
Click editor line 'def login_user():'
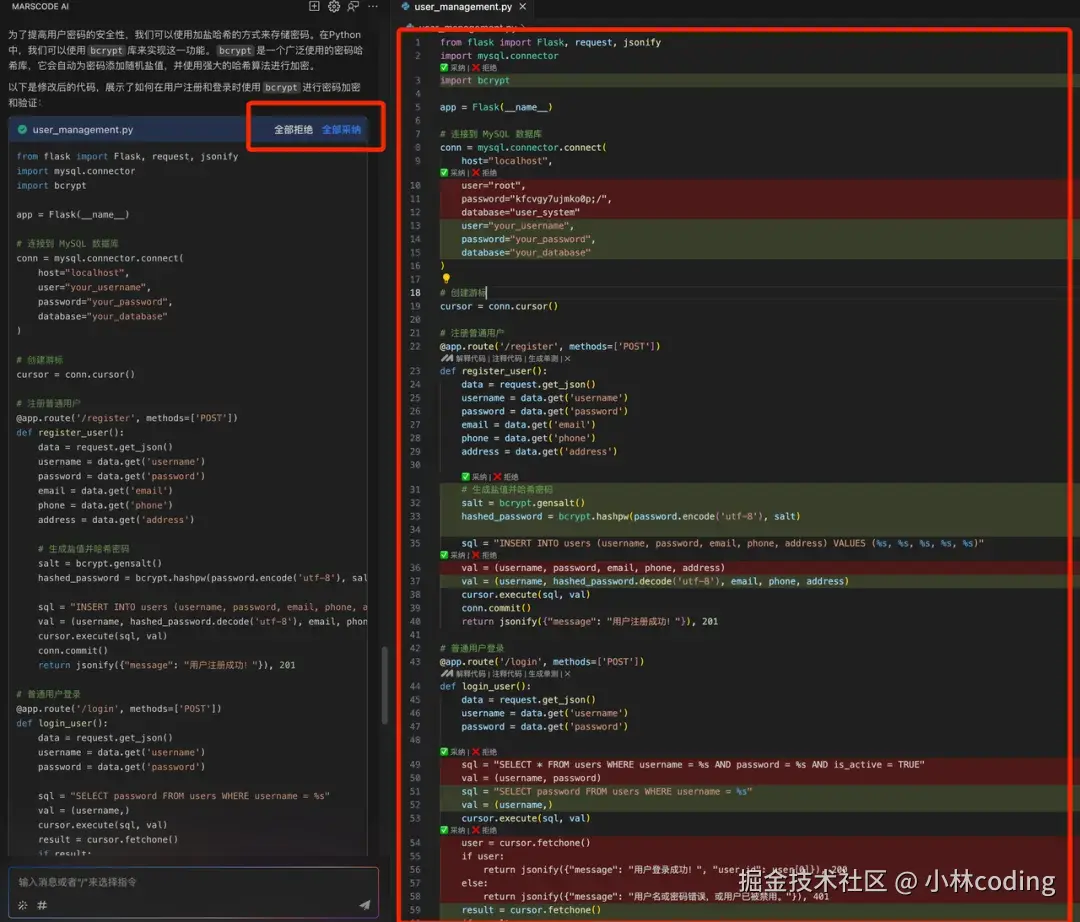[x=485, y=687]
